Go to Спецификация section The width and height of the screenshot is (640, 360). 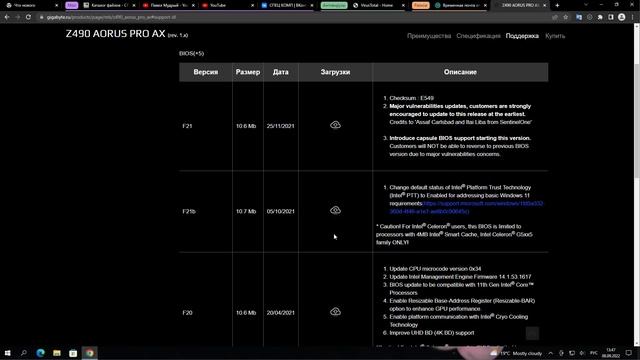coord(478,36)
